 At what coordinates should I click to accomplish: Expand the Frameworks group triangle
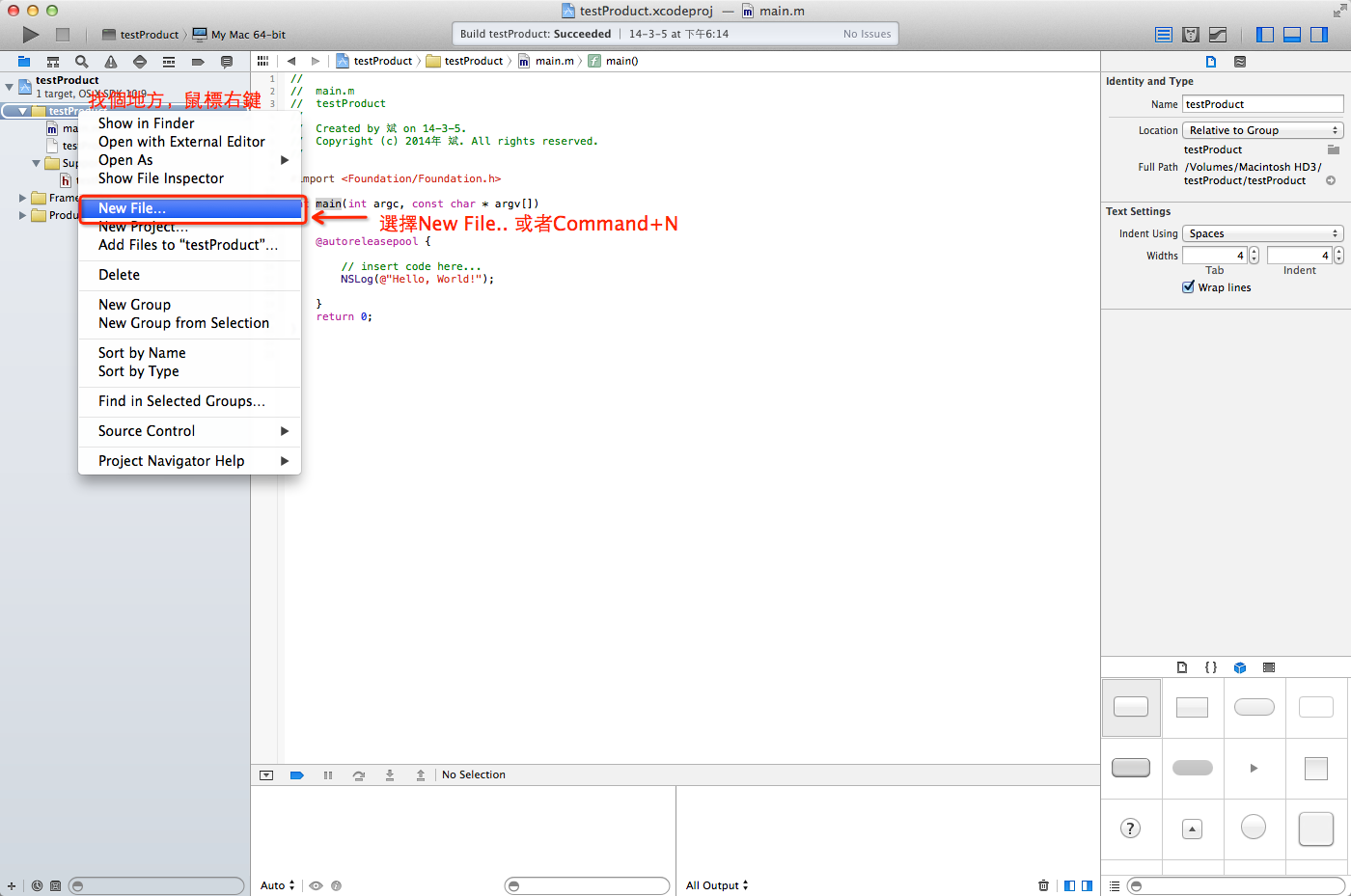[22, 198]
